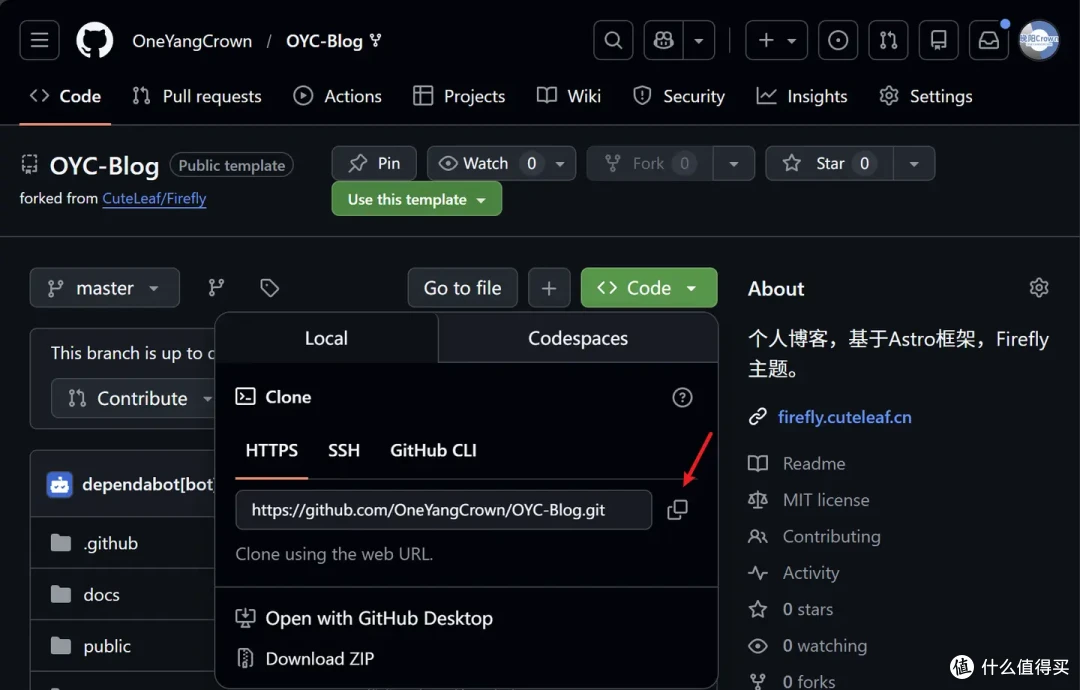
Task: Open the firefly.cuteleaf.cn website link
Action: (x=844, y=417)
